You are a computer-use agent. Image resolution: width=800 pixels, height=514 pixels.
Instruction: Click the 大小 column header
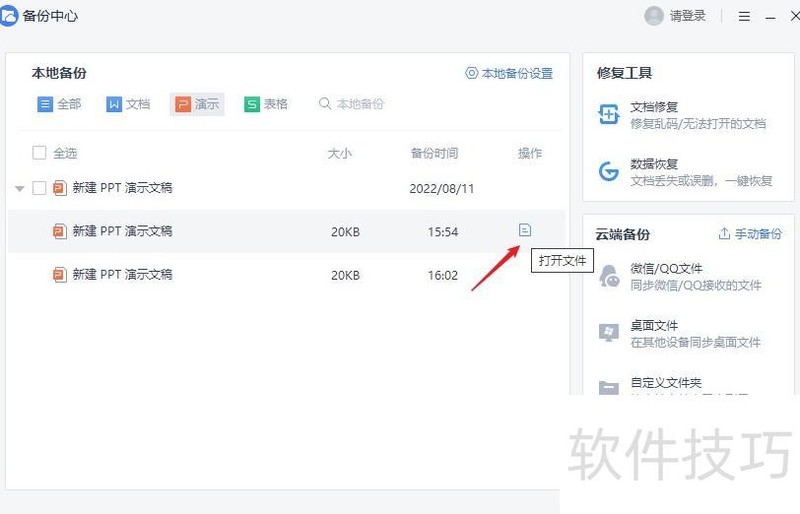[339, 153]
